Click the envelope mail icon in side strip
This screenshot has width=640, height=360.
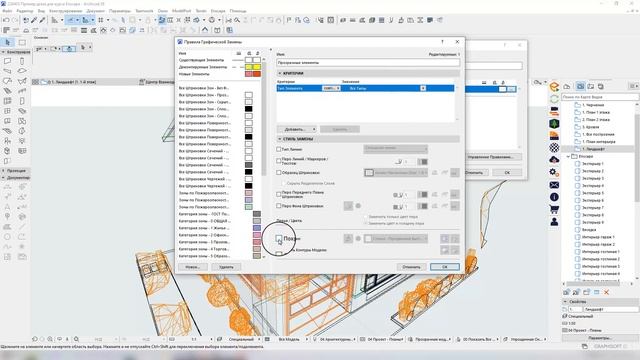coord(554,185)
